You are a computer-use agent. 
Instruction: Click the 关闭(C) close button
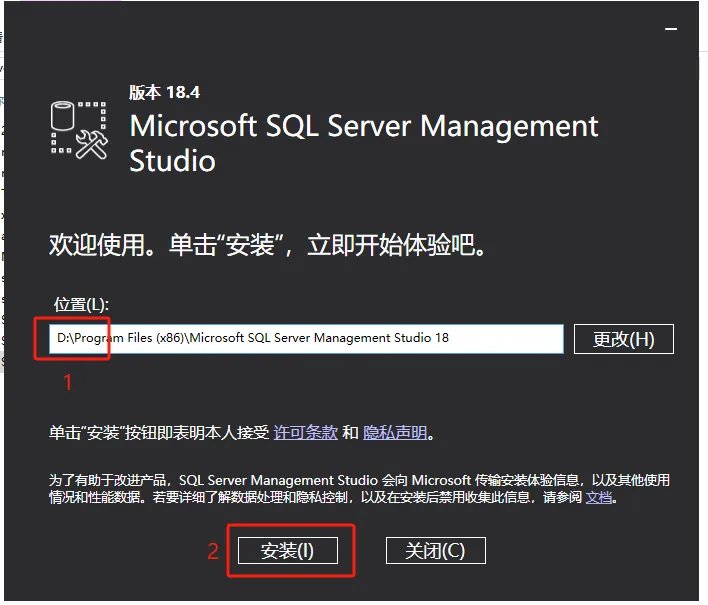[436, 550]
